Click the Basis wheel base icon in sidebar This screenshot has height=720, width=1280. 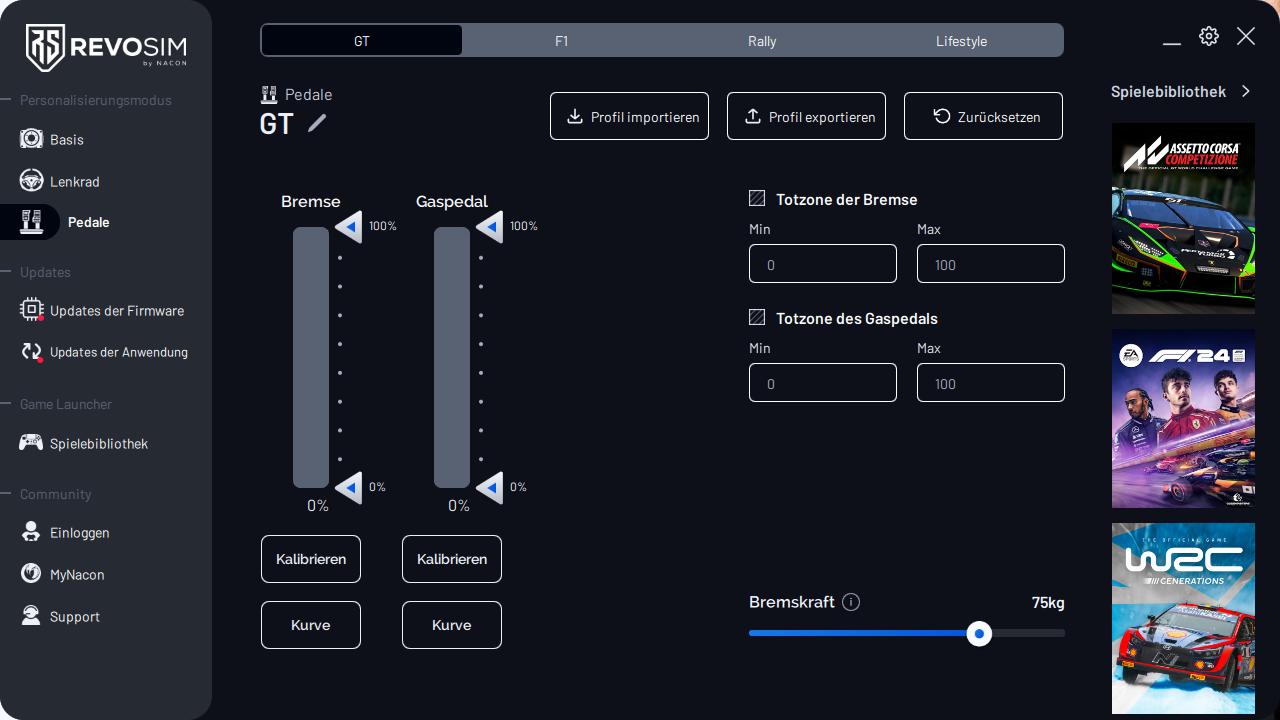pos(31,139)
